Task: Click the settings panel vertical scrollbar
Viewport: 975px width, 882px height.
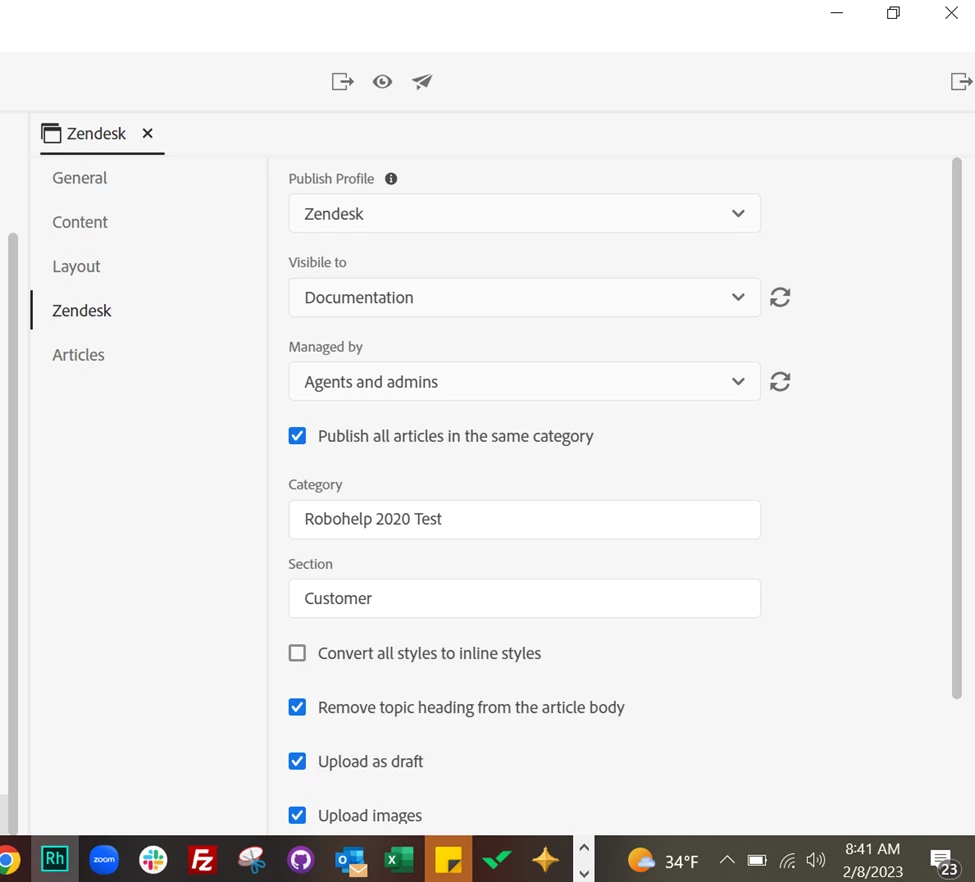Action: click(x=956, y=428)
